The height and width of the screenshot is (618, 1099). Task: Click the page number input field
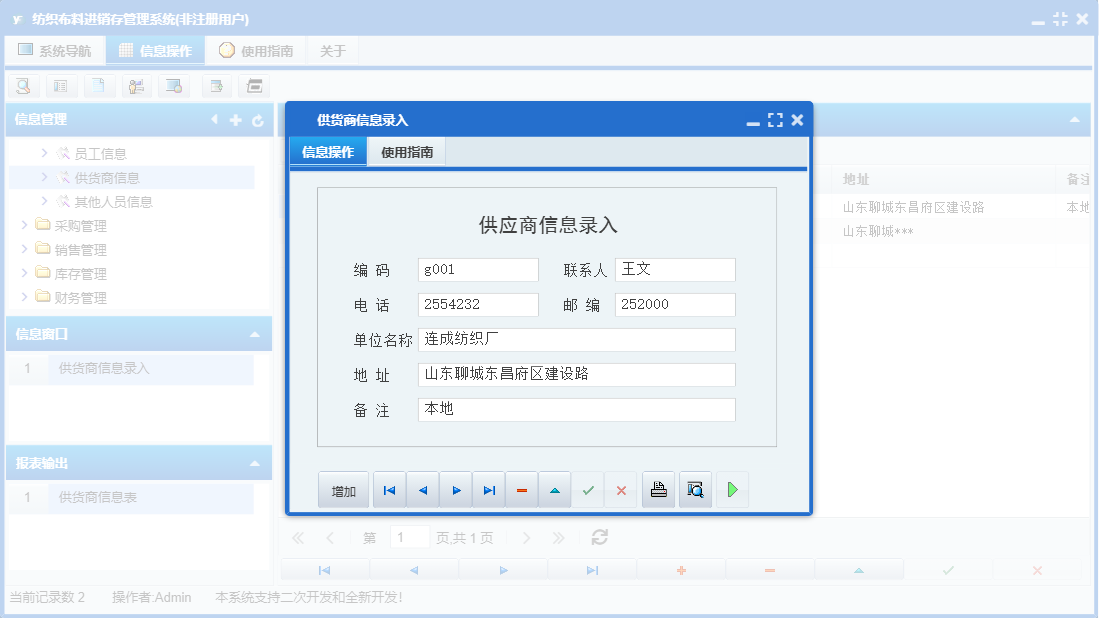409,537
